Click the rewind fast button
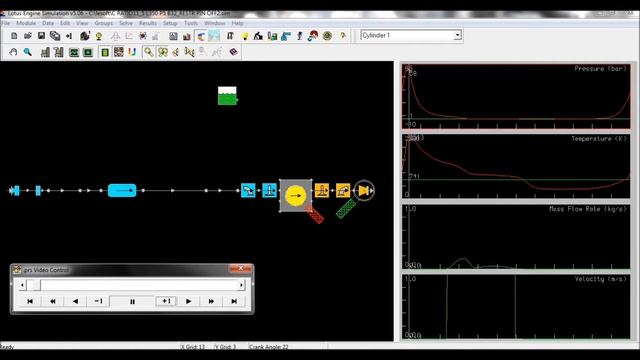The image size is (640, 360). [53, 301]
